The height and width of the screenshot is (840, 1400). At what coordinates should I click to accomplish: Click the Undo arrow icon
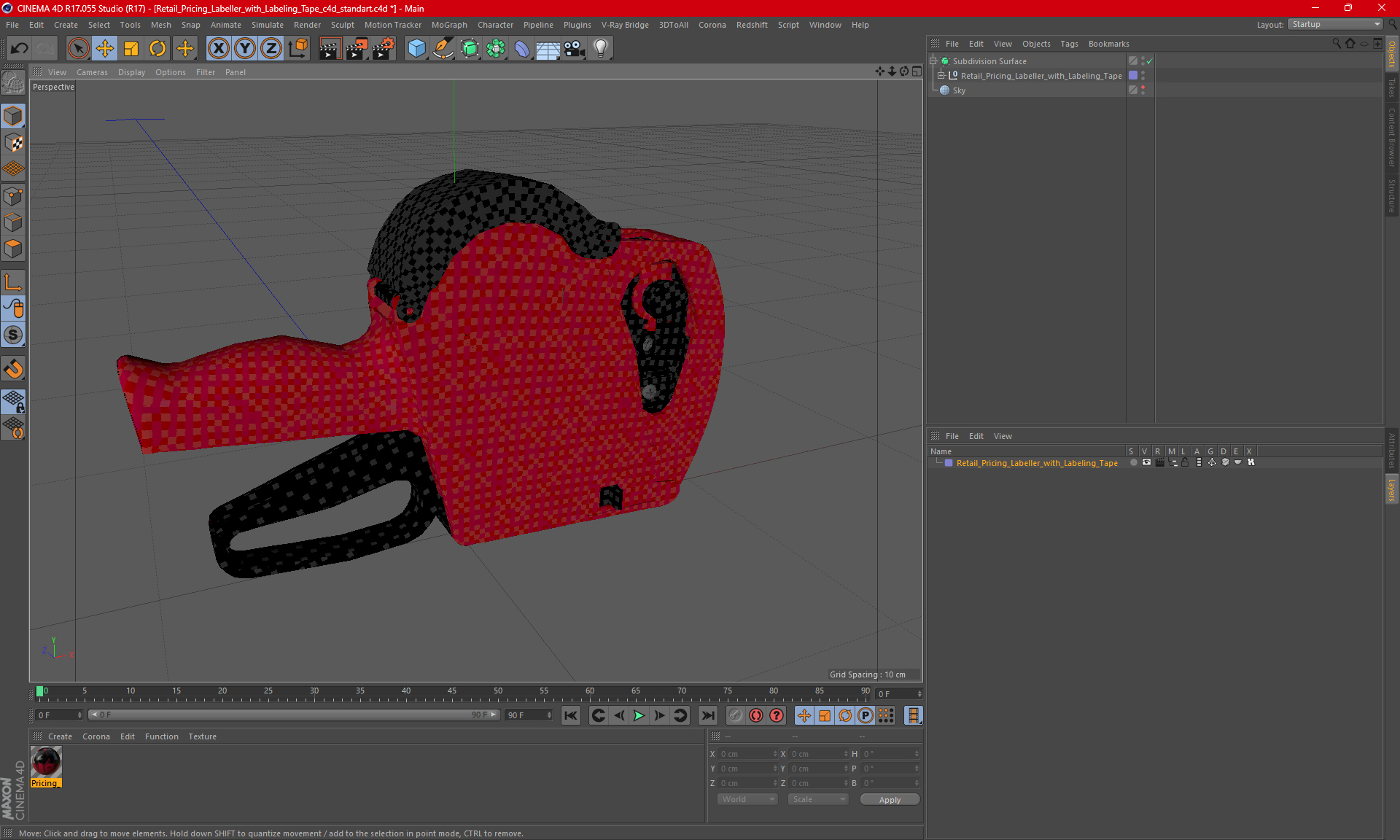(19, 49)
